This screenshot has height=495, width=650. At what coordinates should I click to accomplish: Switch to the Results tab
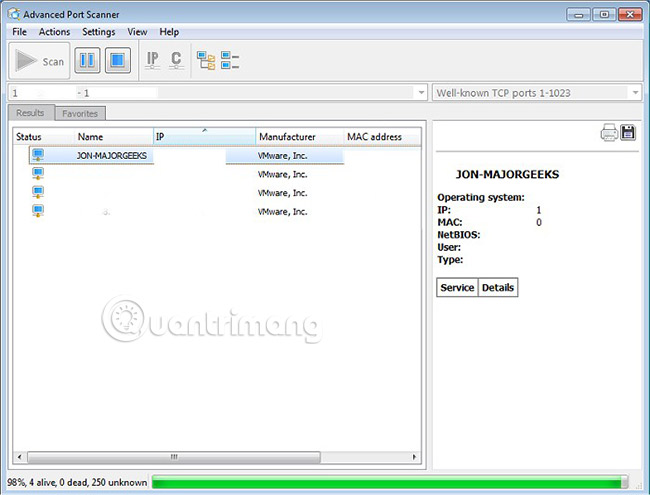click(30, 113)
